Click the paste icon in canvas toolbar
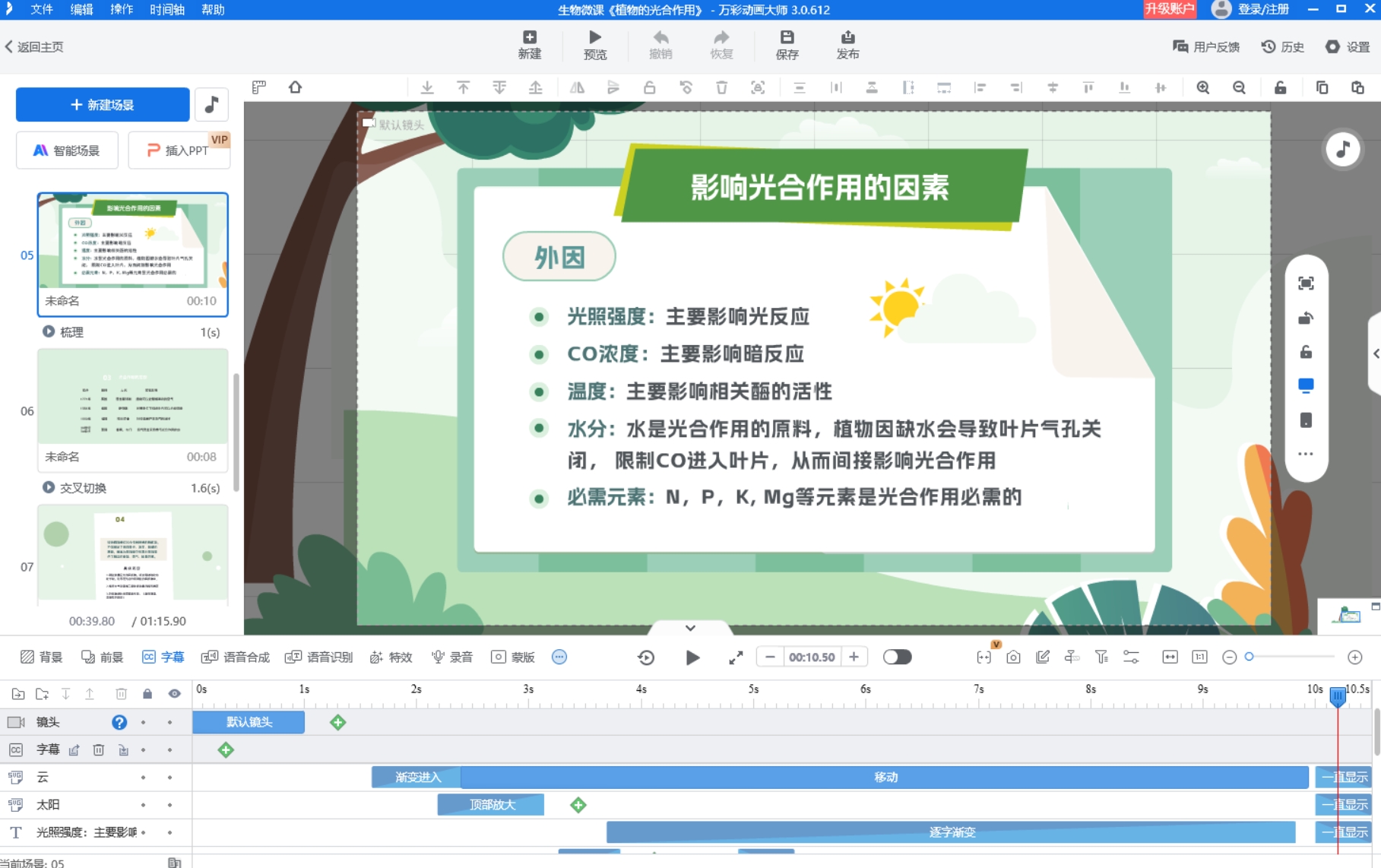The height and width of the screenshot is (868, 1381). [x=1358, y=87]
